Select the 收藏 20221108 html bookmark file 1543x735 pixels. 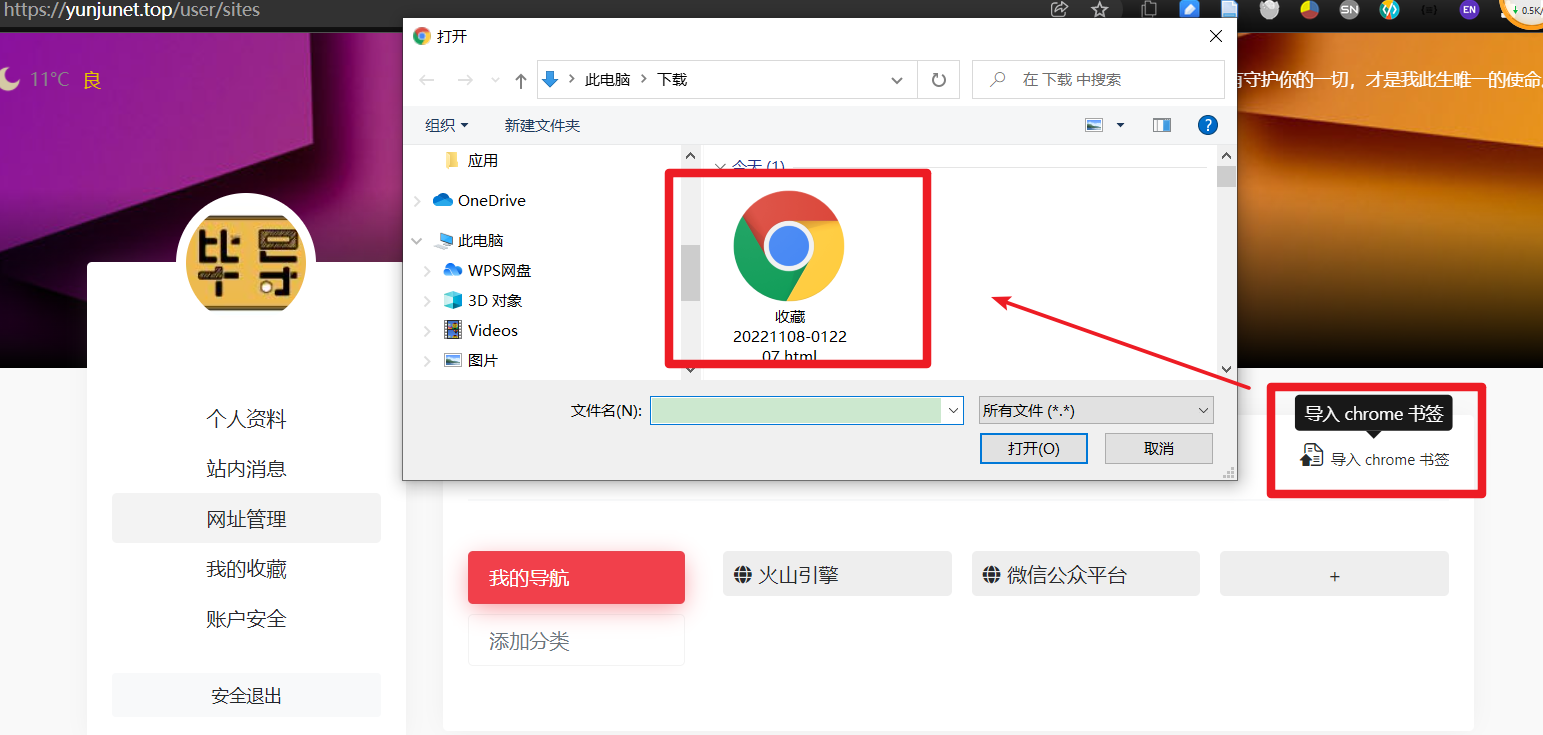[789, 275]
